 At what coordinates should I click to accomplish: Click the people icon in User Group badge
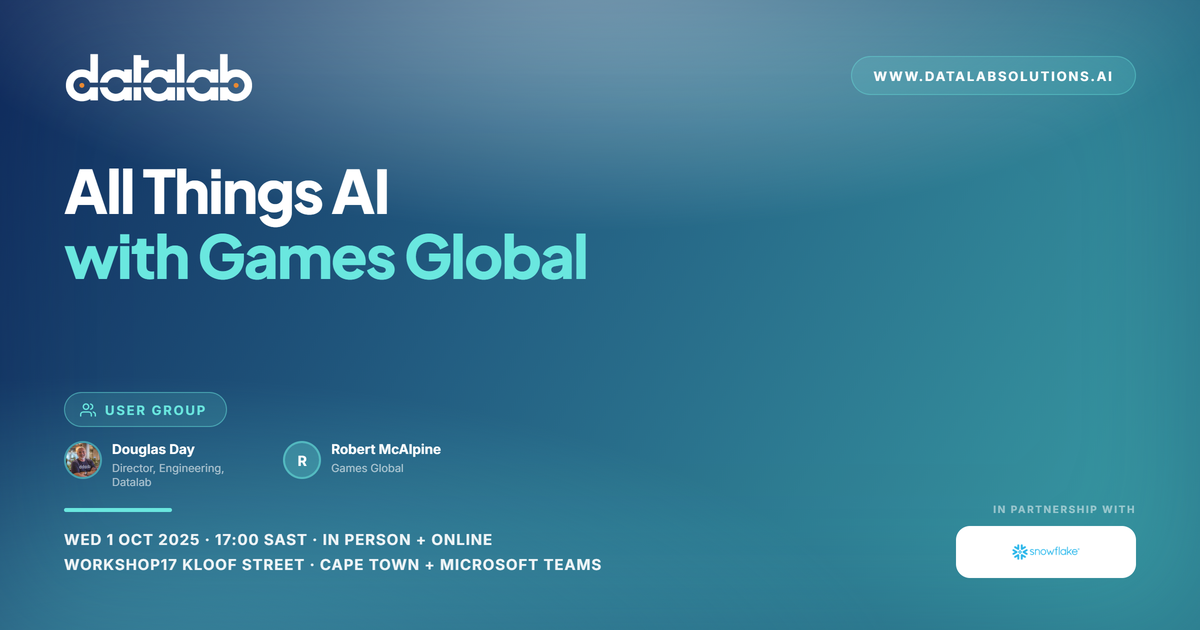[88, 410]
